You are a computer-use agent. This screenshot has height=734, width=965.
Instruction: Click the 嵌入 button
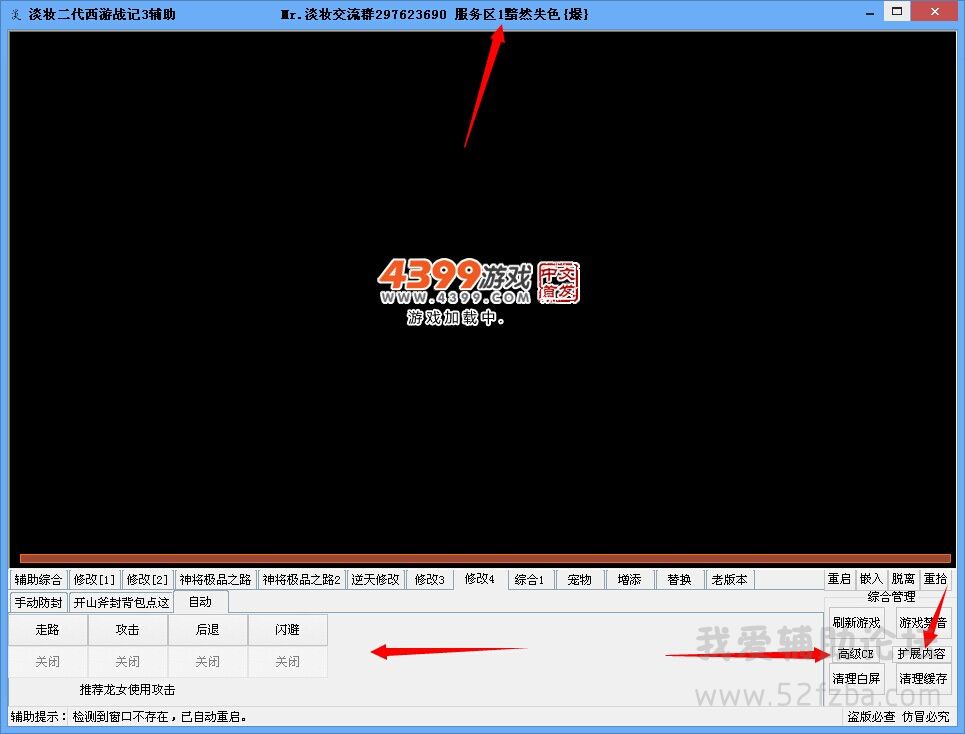coord(871,579)
